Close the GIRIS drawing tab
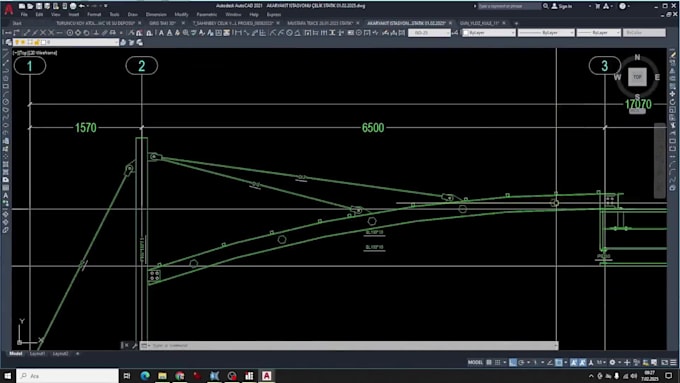Image resolution: width=680 pixels, height=383 pixels. (183, 23)
